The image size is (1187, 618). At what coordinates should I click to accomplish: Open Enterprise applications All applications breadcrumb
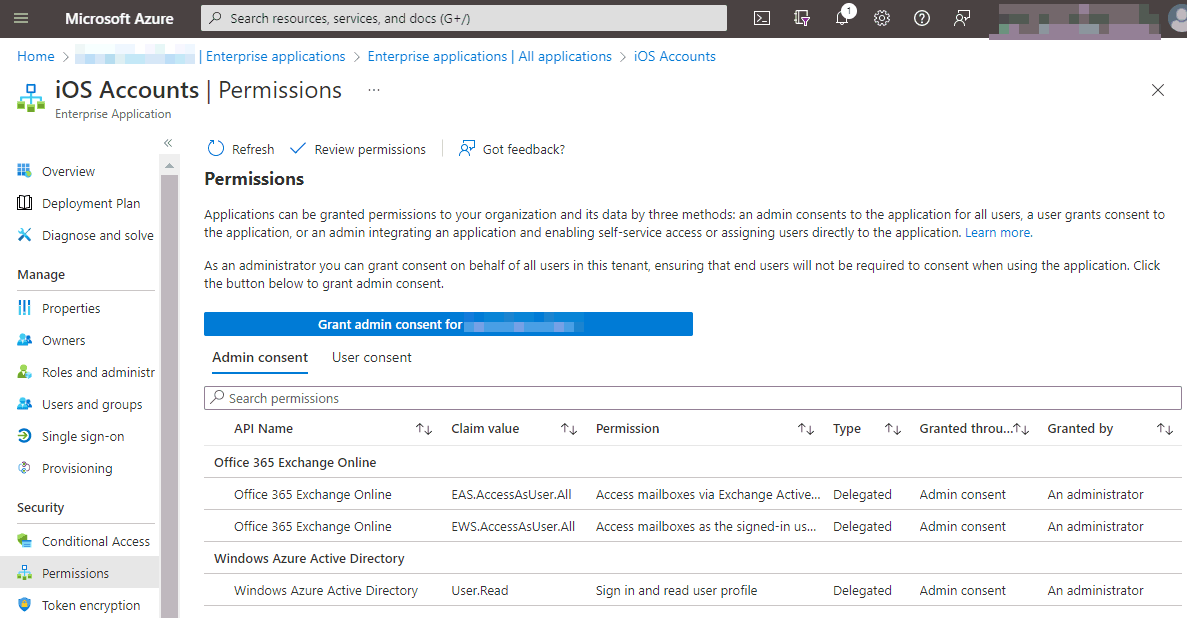(489, 56)
